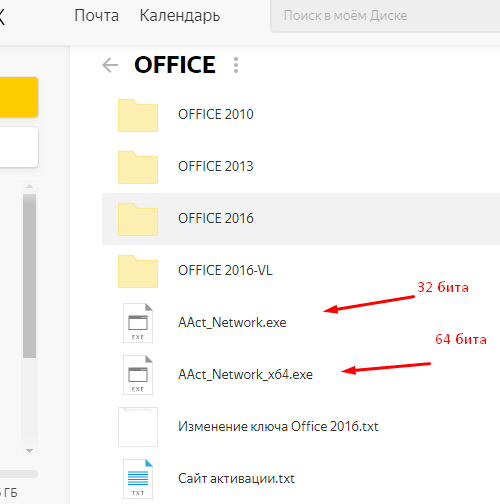The width and height of the screenshot is (500, 504).
Task: Open the Почта link
Action: (97, 16)
